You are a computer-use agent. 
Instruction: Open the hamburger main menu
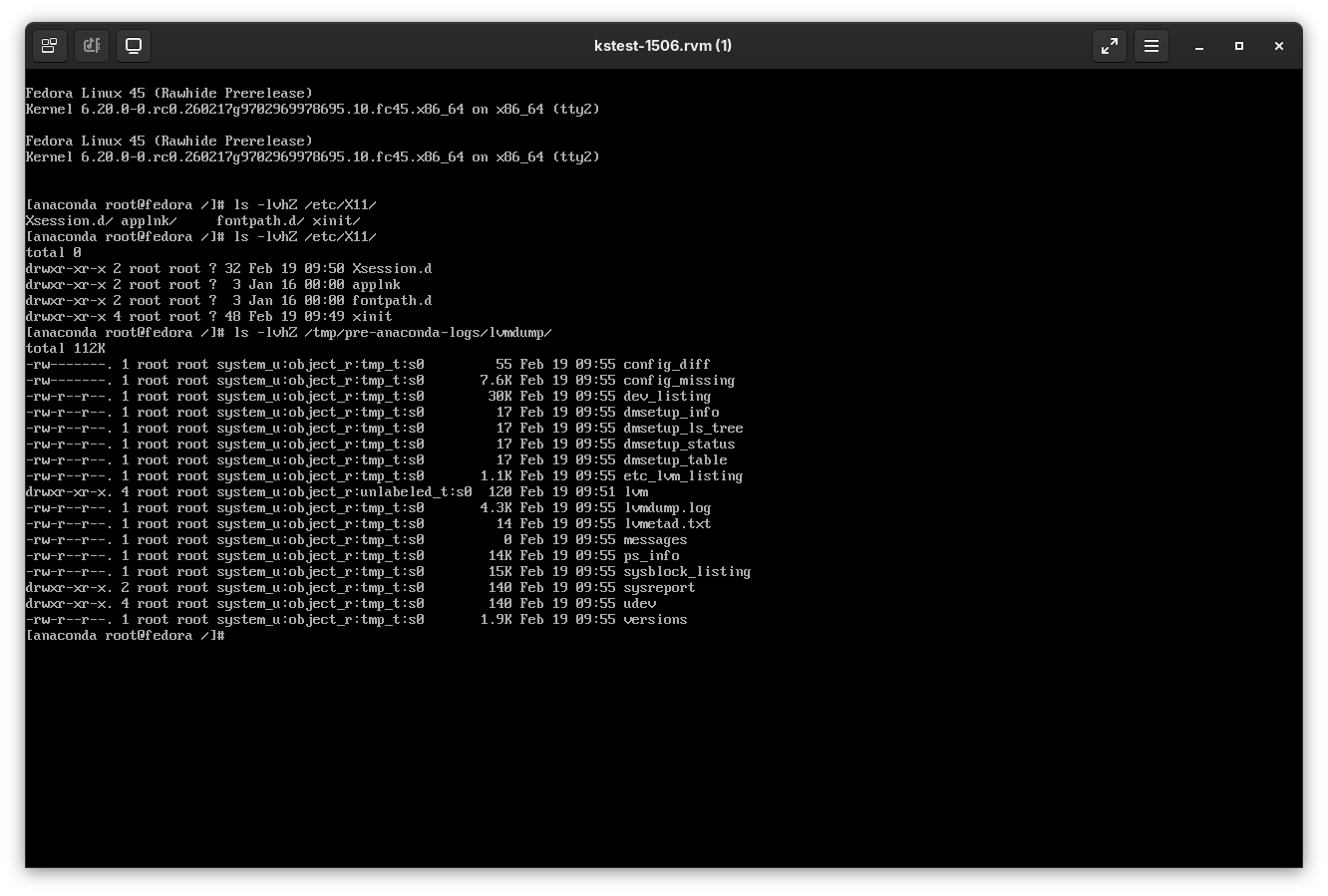(1152, 46)
